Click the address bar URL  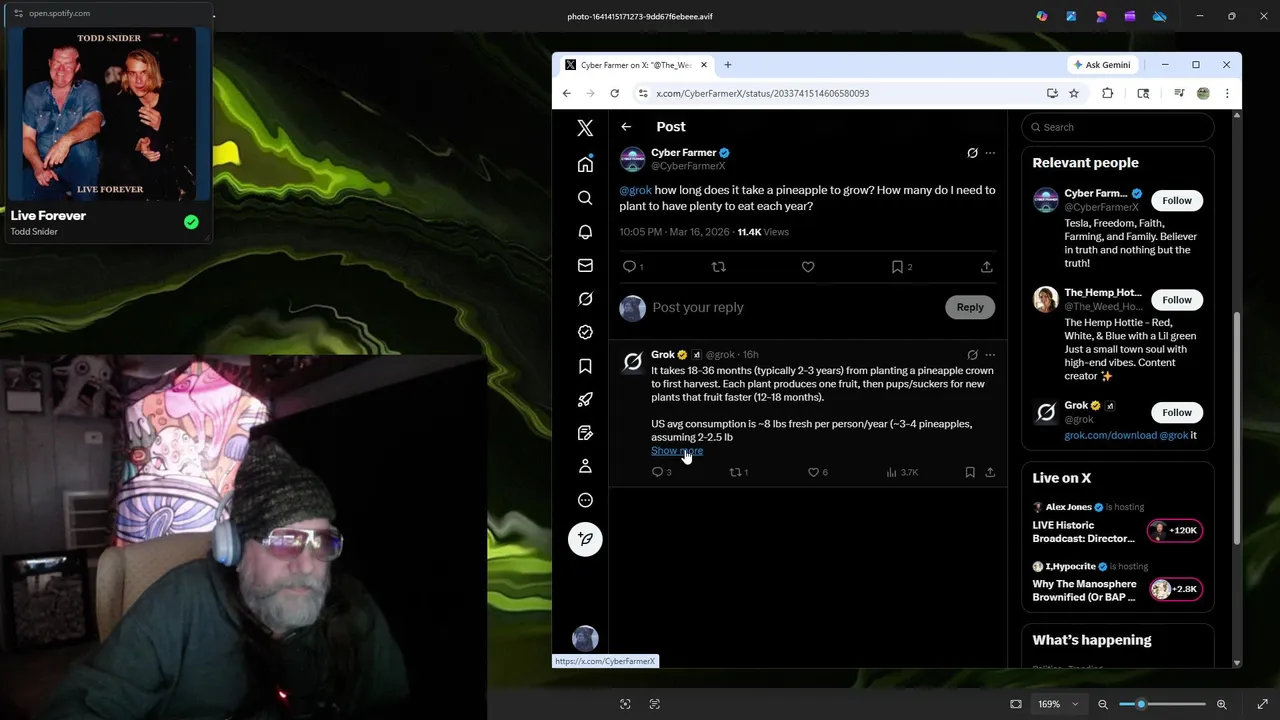(x=762, y=93)
